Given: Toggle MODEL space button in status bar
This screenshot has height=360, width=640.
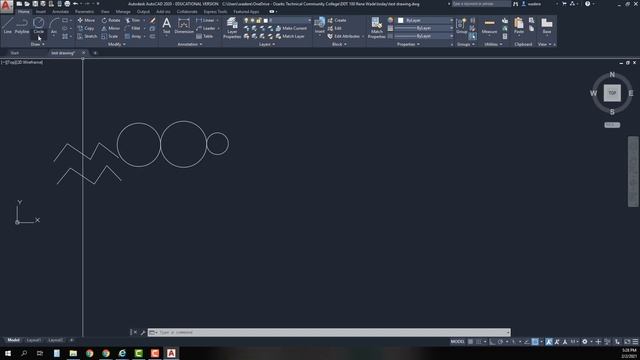Looking at the screenshot, I should [458, 342].
